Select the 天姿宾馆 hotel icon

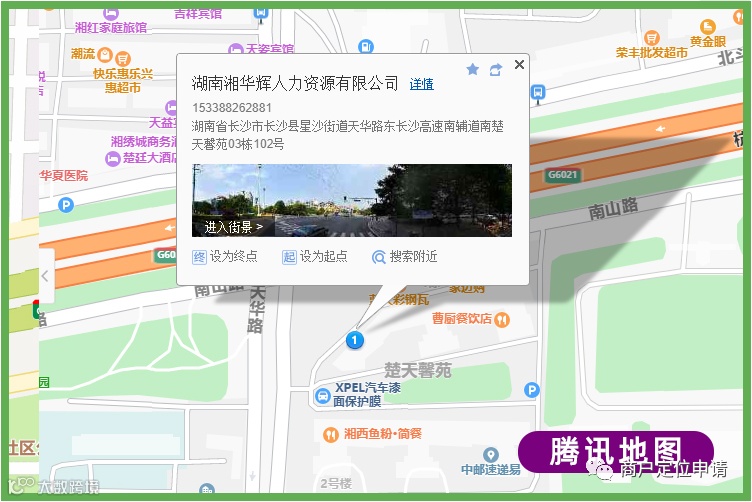pyautogui.click(x=235, y=49)
